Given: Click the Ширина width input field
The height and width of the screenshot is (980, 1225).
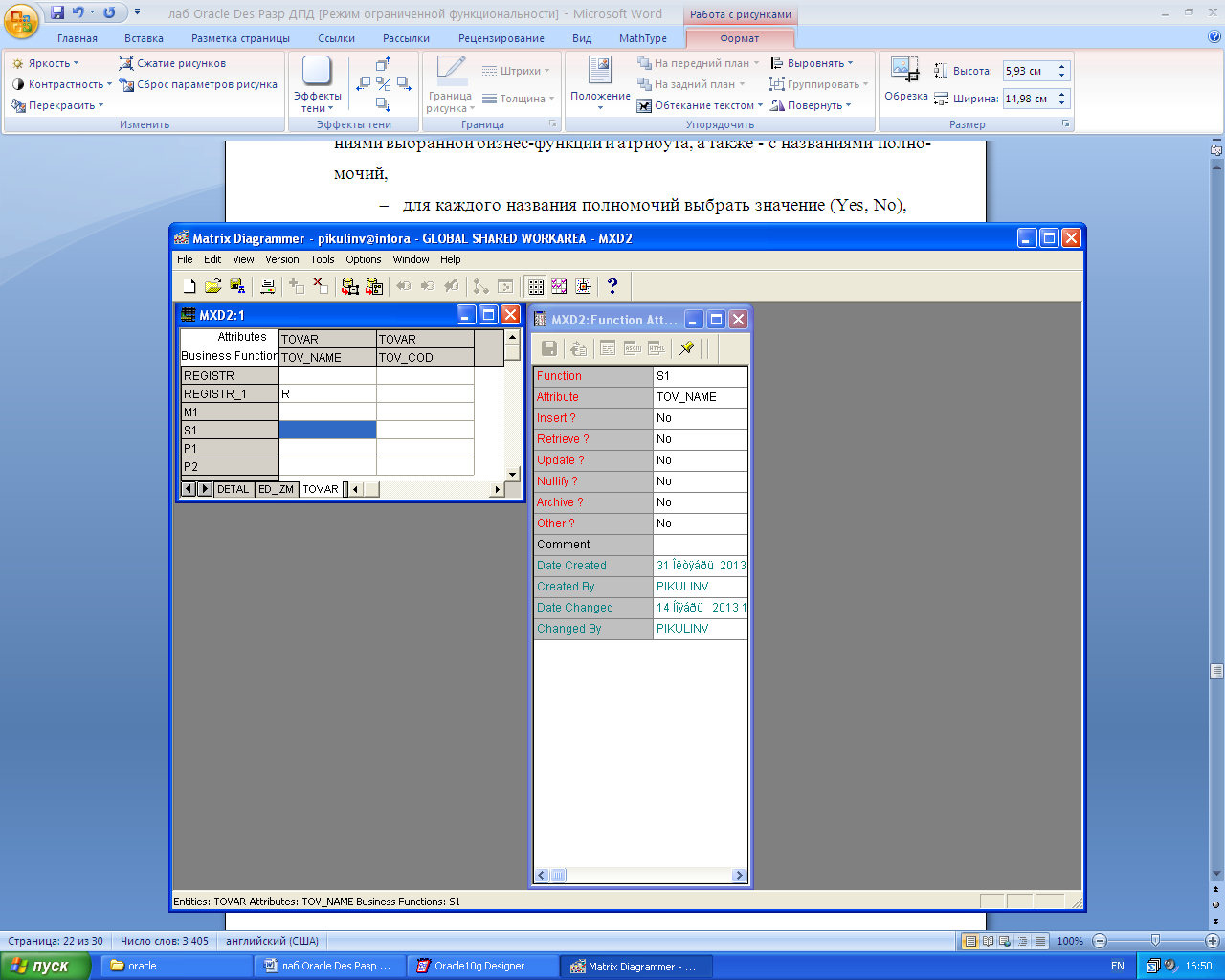Looking at the screenshot, I should pos(1028,99).
